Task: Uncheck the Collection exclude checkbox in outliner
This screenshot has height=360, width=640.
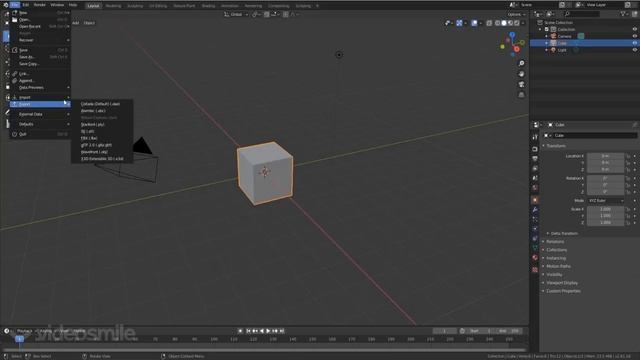Action: click(547, 29)
